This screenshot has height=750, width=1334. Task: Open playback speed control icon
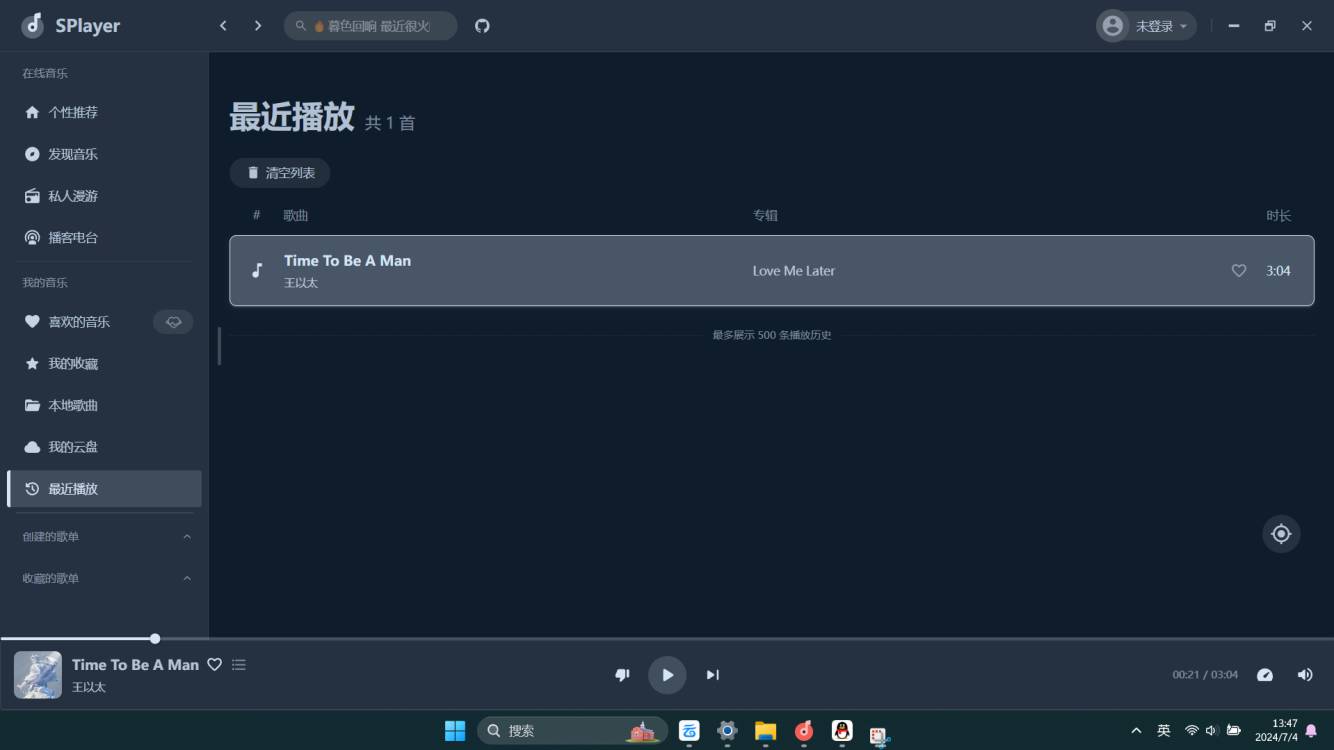1264,675
